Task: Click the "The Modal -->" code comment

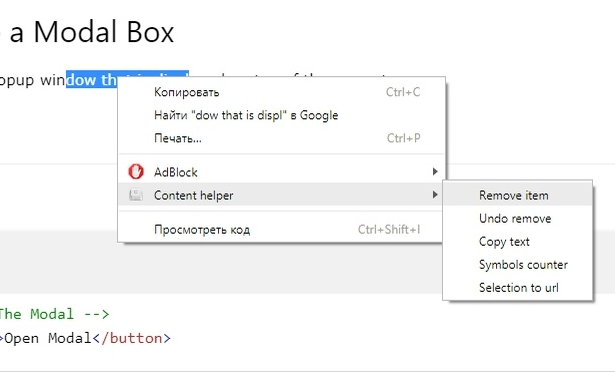Action: coord(54,314)
